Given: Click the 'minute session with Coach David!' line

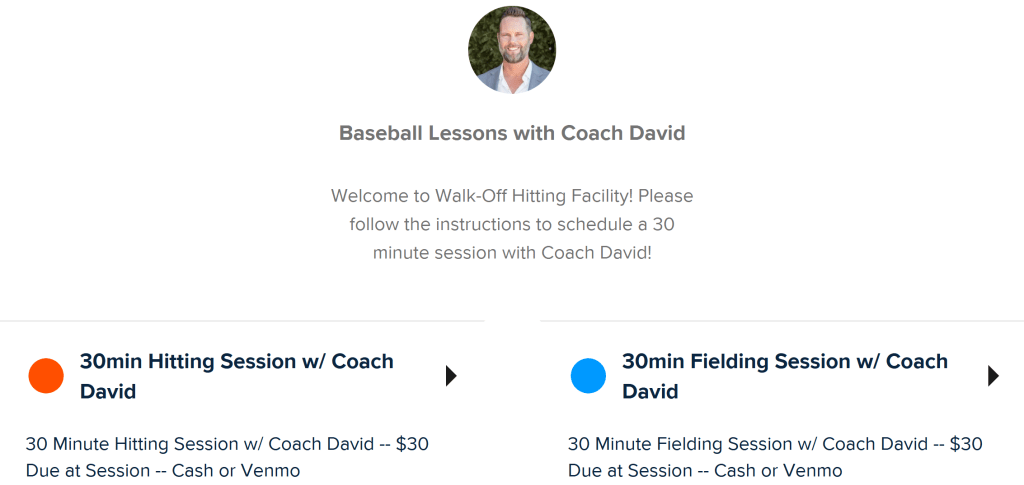Looking at the screenshot, I should tap(512, 253).
